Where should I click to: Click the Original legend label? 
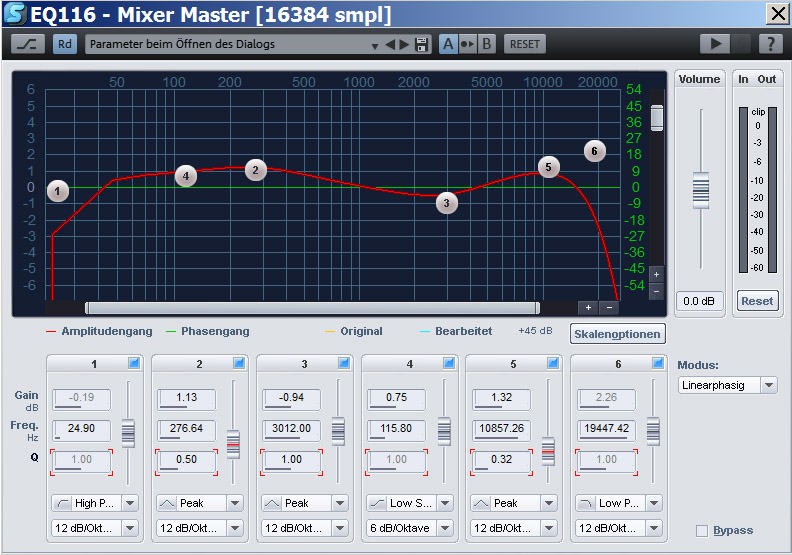tap(361, 331)
